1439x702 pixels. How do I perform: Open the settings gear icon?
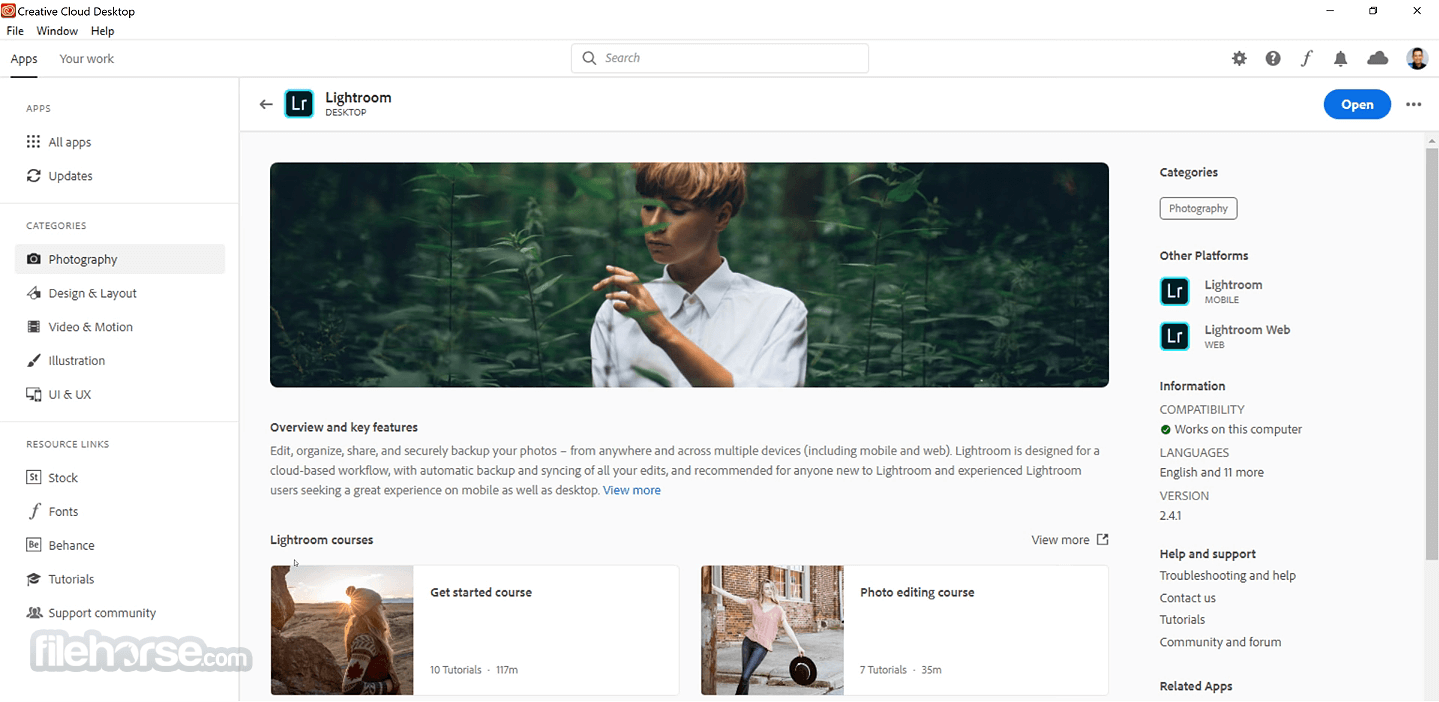(1239, 59)
